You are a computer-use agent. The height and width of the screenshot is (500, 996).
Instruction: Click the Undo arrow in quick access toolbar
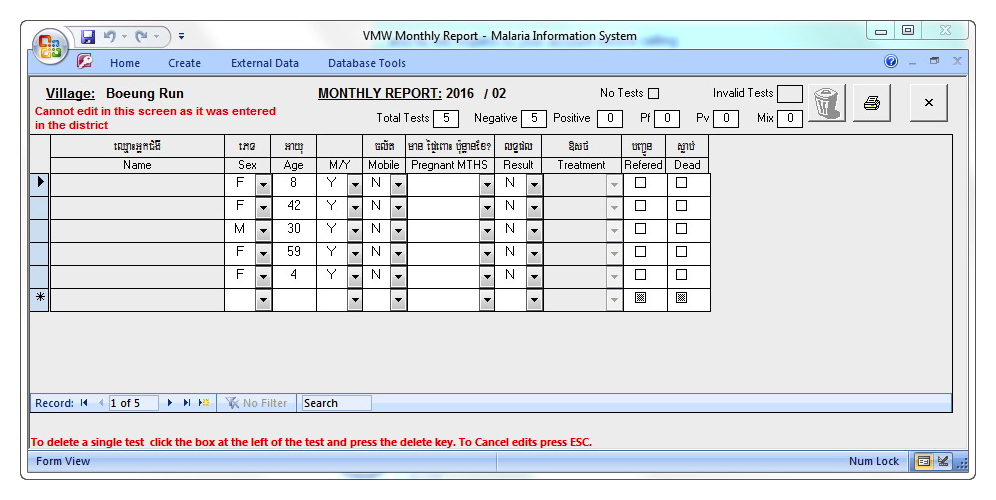pyautogui.click(x=109, y=36)
